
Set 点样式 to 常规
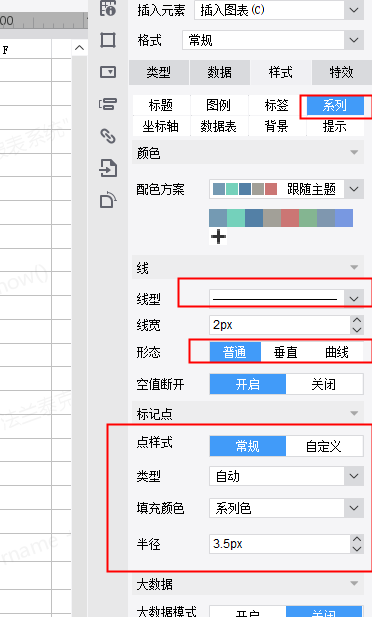[248, 446]
